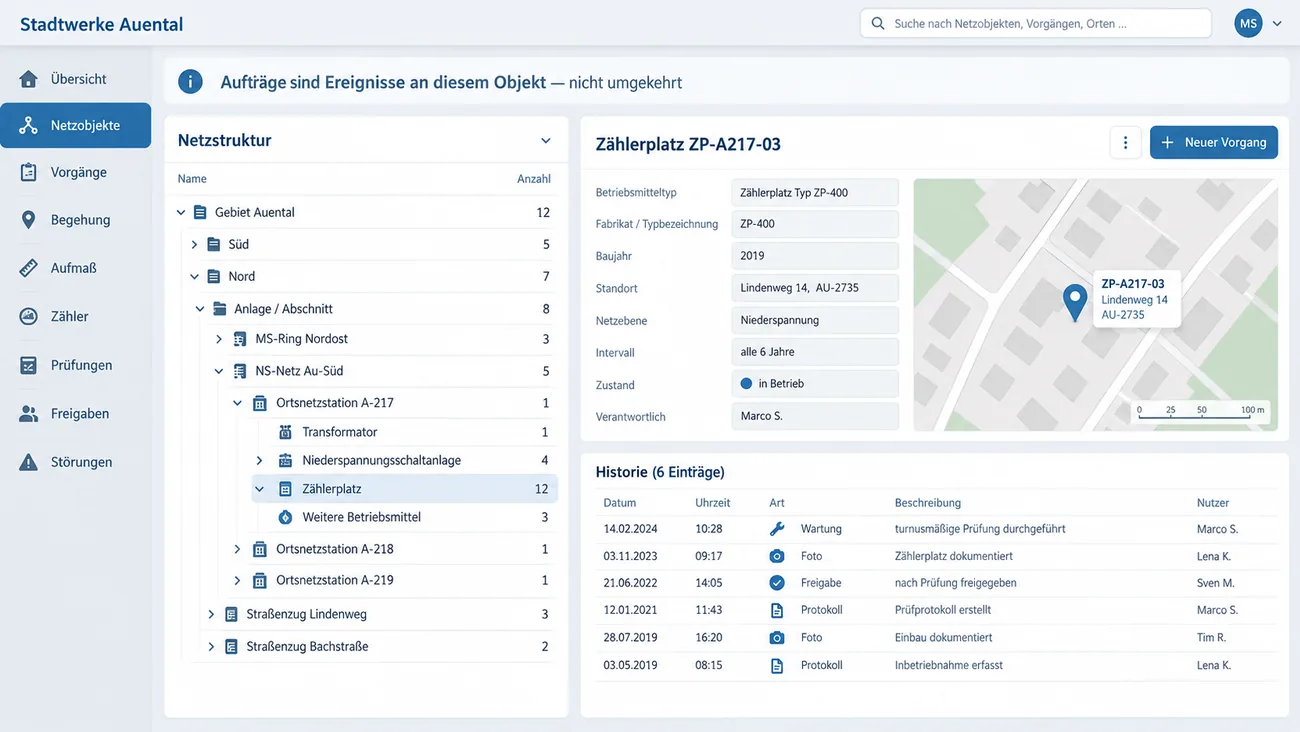Expand the Straßenzug Bachstraße node
The height and width of the screenshot is (732, 1300).
pyautogui.click(x=211, y=647)
